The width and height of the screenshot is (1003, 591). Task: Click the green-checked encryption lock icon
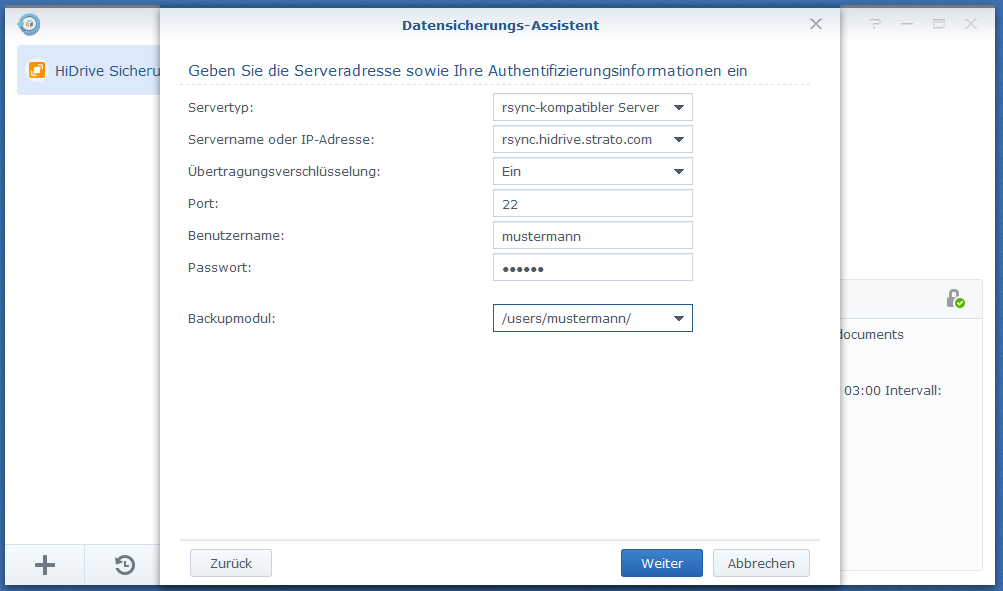pos(956,299)
